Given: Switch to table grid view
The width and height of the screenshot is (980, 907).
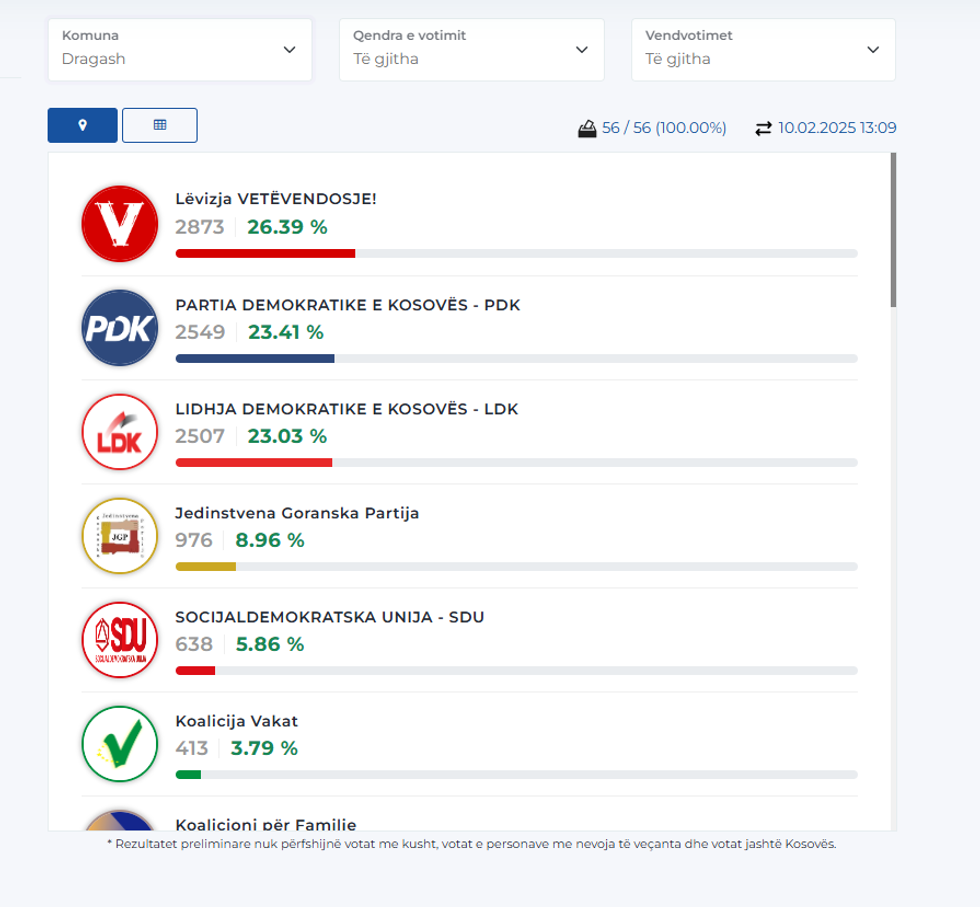Looking at the screenshot, I should point(160,125).
